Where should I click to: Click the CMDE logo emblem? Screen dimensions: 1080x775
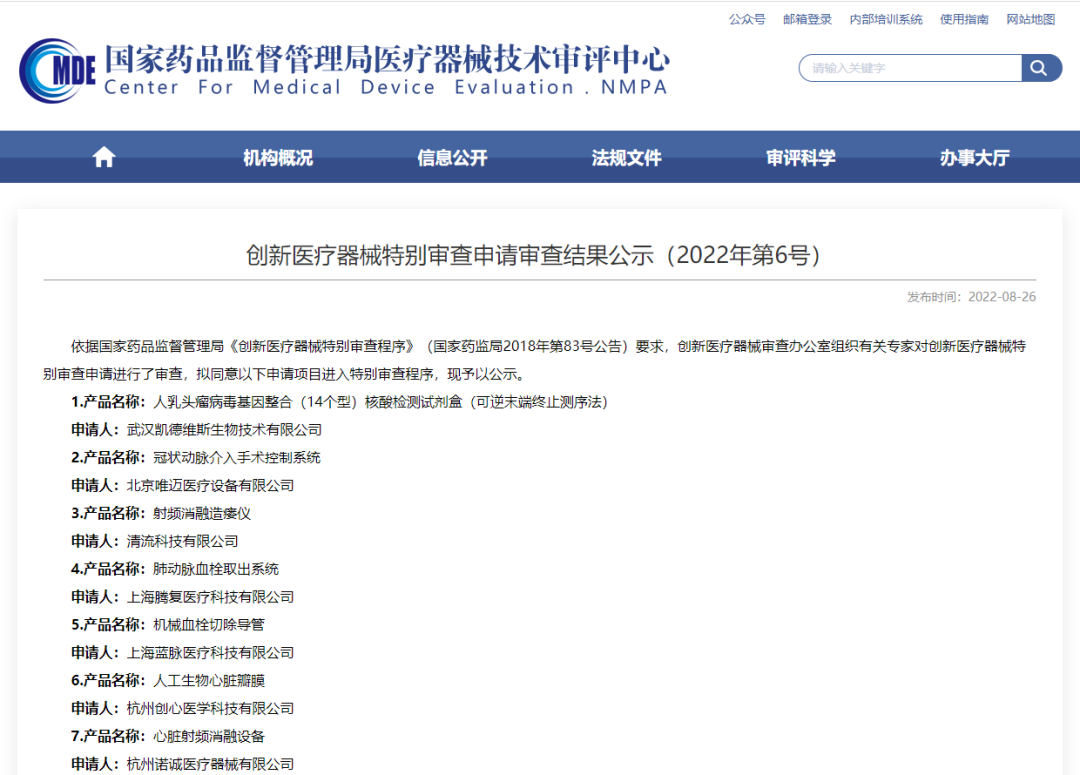point(57,70)
